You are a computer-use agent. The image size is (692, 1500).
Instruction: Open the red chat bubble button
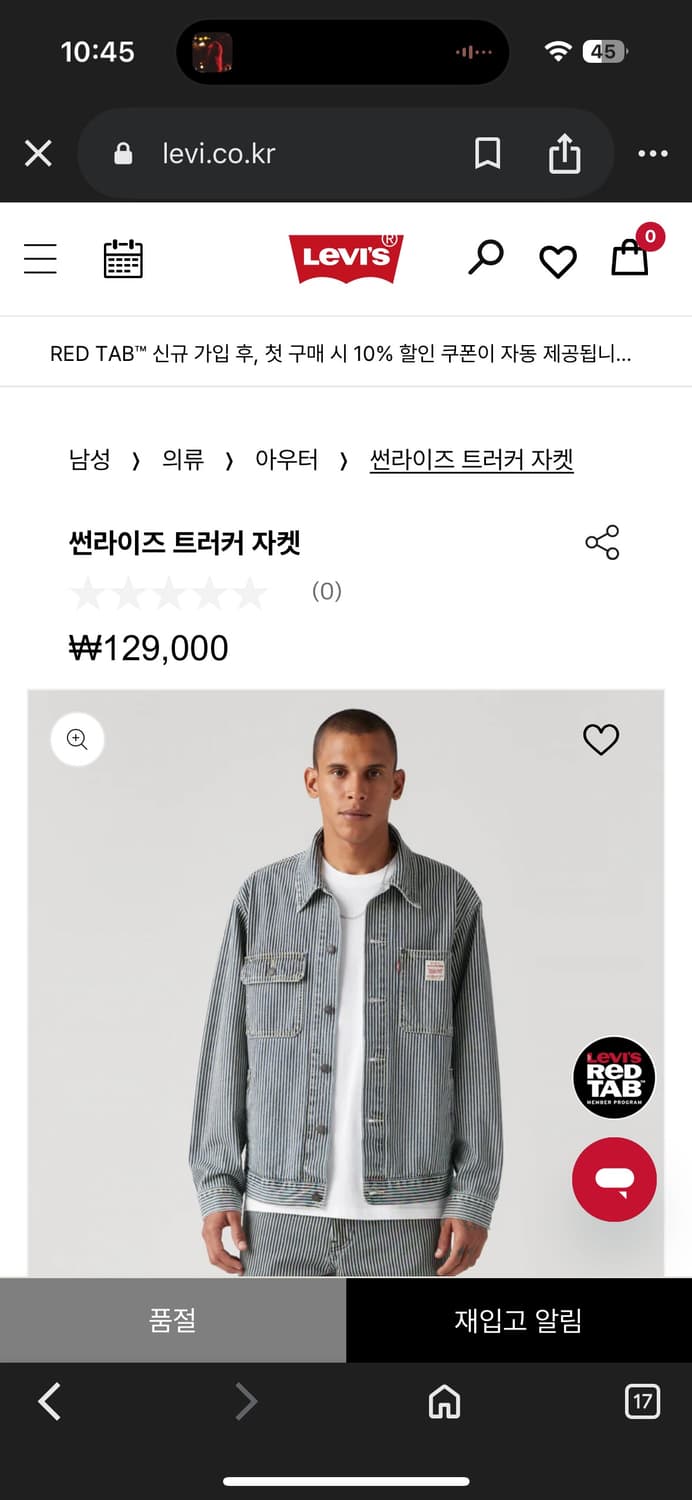click(614, 1179)
